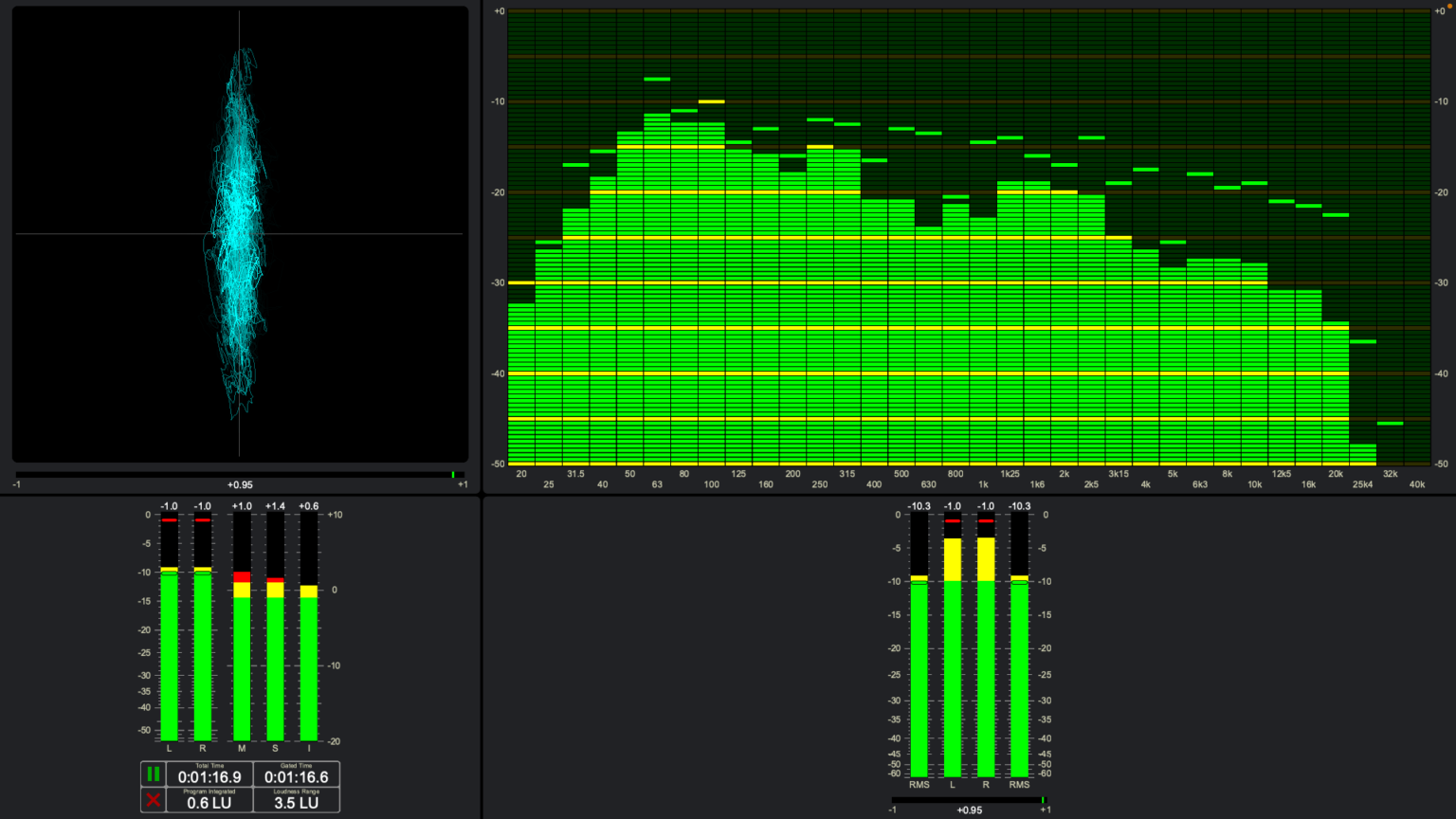
Task: Click the orange indicator dot at spectrum's top-right
Action: coord(1449,8)
